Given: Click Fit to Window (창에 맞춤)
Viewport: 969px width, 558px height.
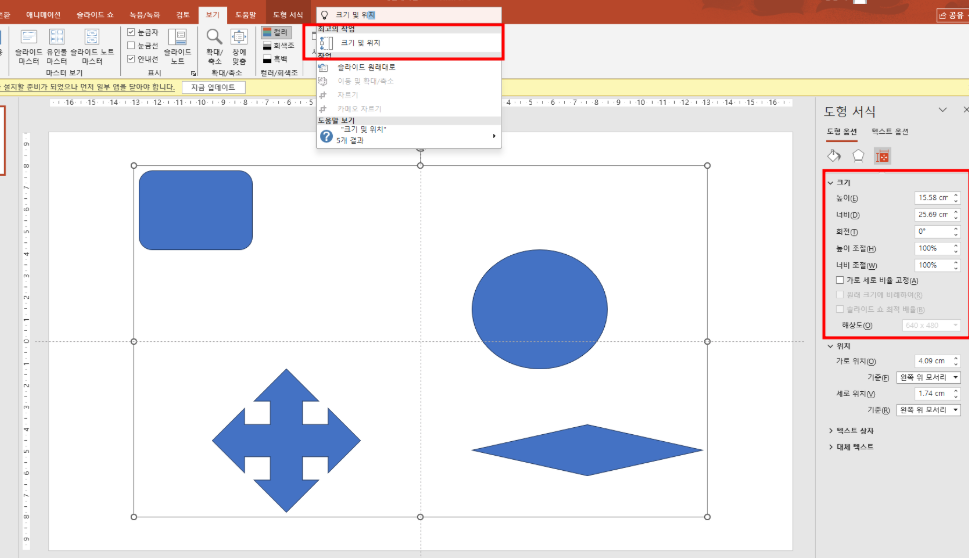Looking at the screenshot, I should (x=239, y=46).
